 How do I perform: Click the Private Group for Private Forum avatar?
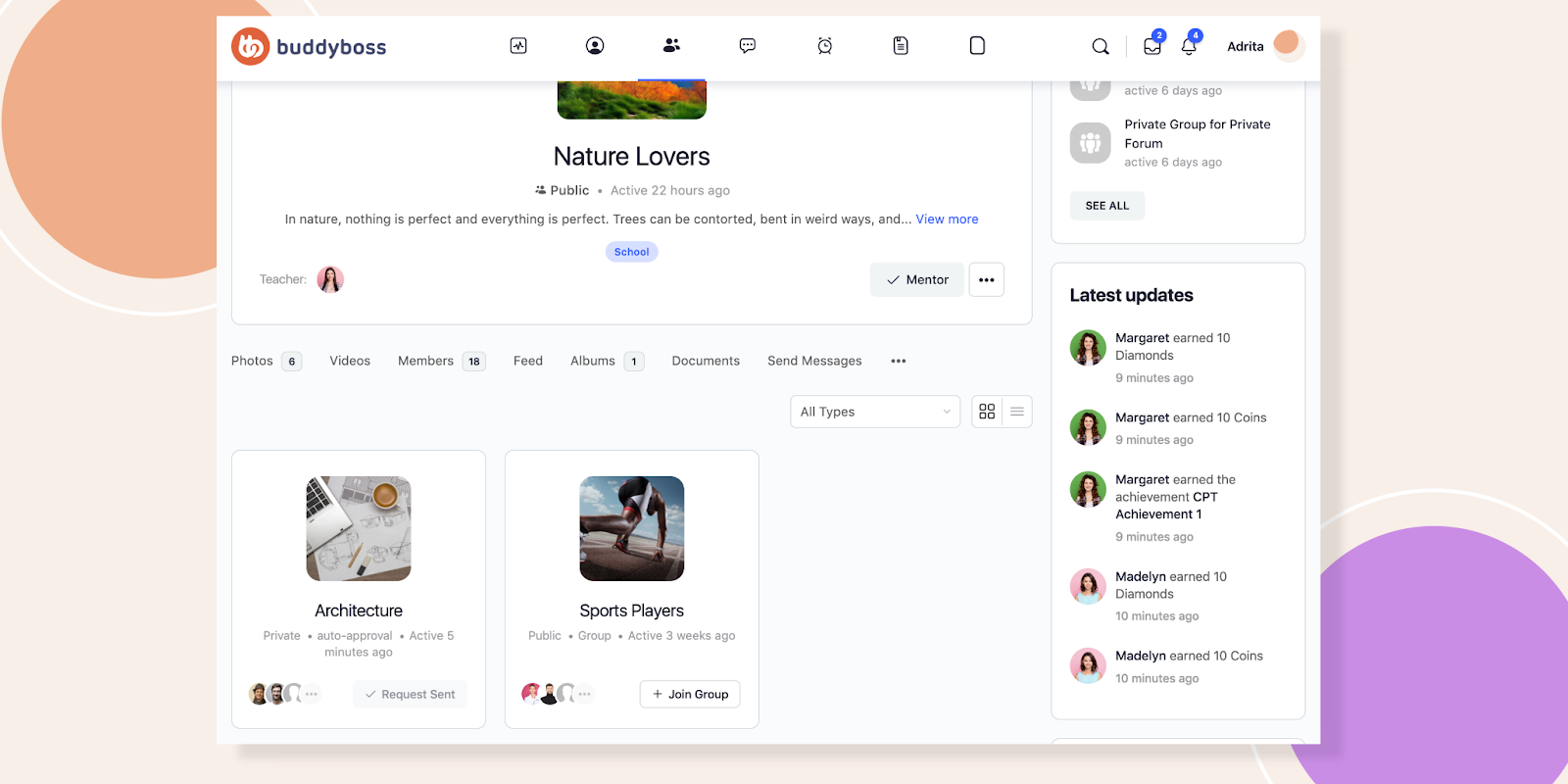pyautogui.click(x=1091, y=143)
